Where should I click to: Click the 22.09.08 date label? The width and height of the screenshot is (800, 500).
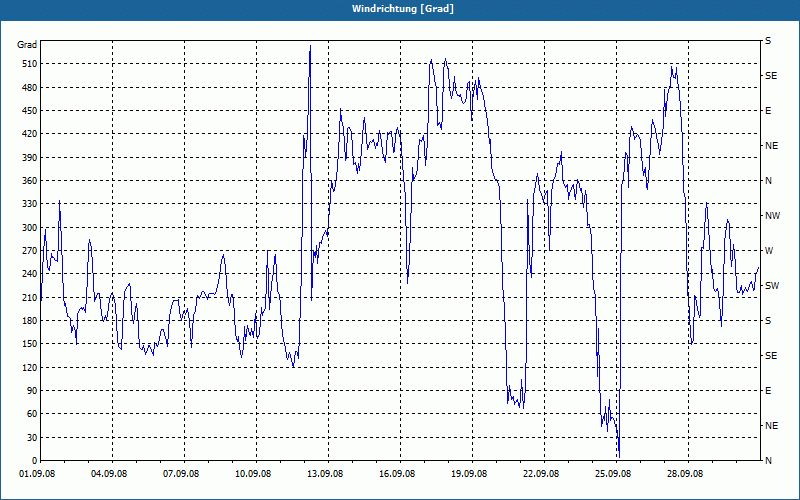[541, 474]
